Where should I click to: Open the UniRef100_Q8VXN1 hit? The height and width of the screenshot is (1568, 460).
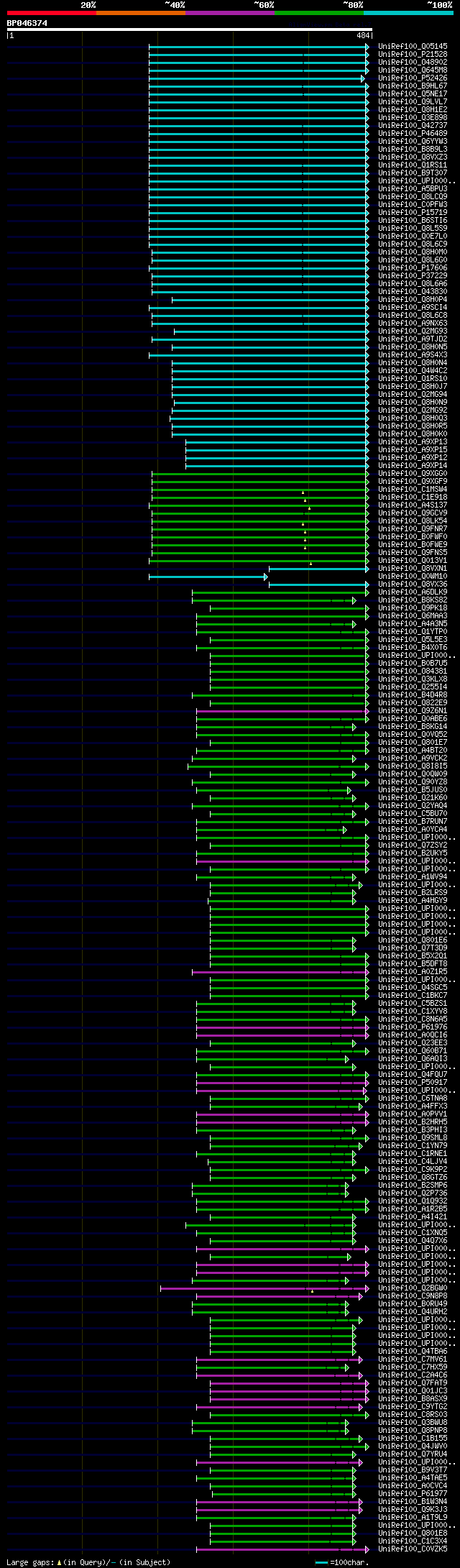click(413, 569)
